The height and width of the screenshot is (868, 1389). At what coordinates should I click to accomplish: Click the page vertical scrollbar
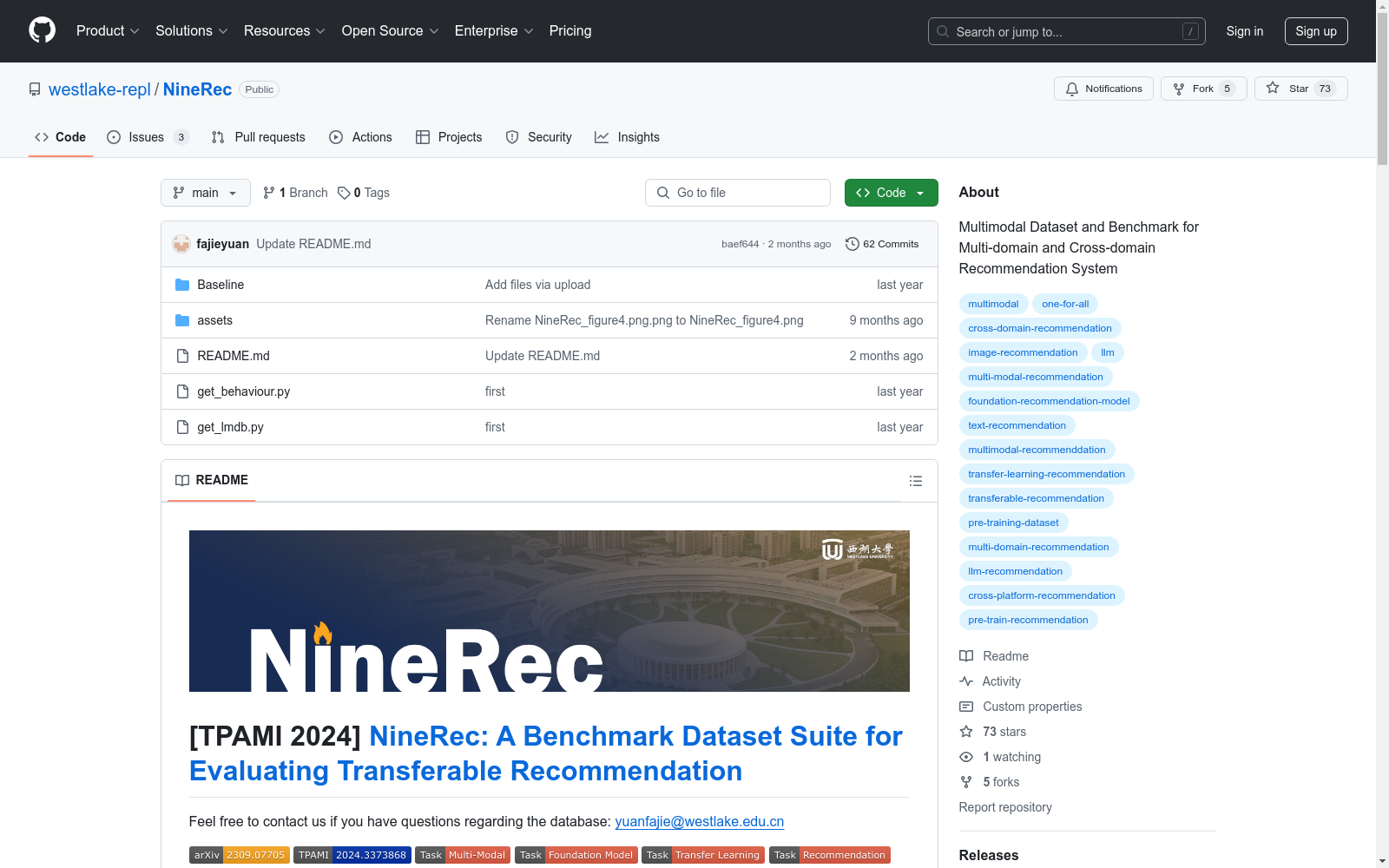(1382, 434)
